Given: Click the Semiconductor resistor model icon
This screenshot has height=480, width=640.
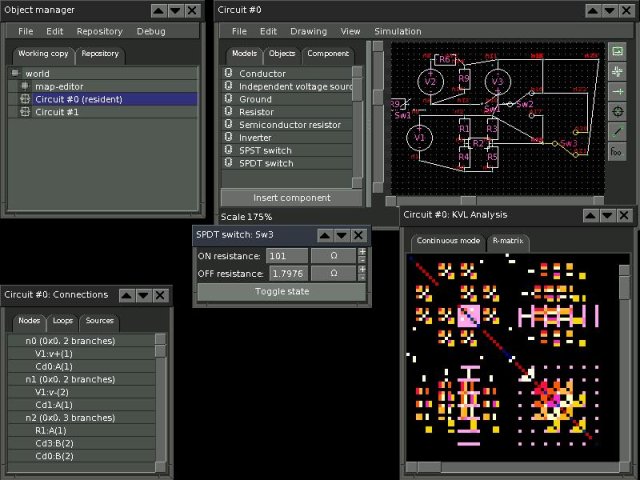Looking at the screenshot, I should point(229,124).
